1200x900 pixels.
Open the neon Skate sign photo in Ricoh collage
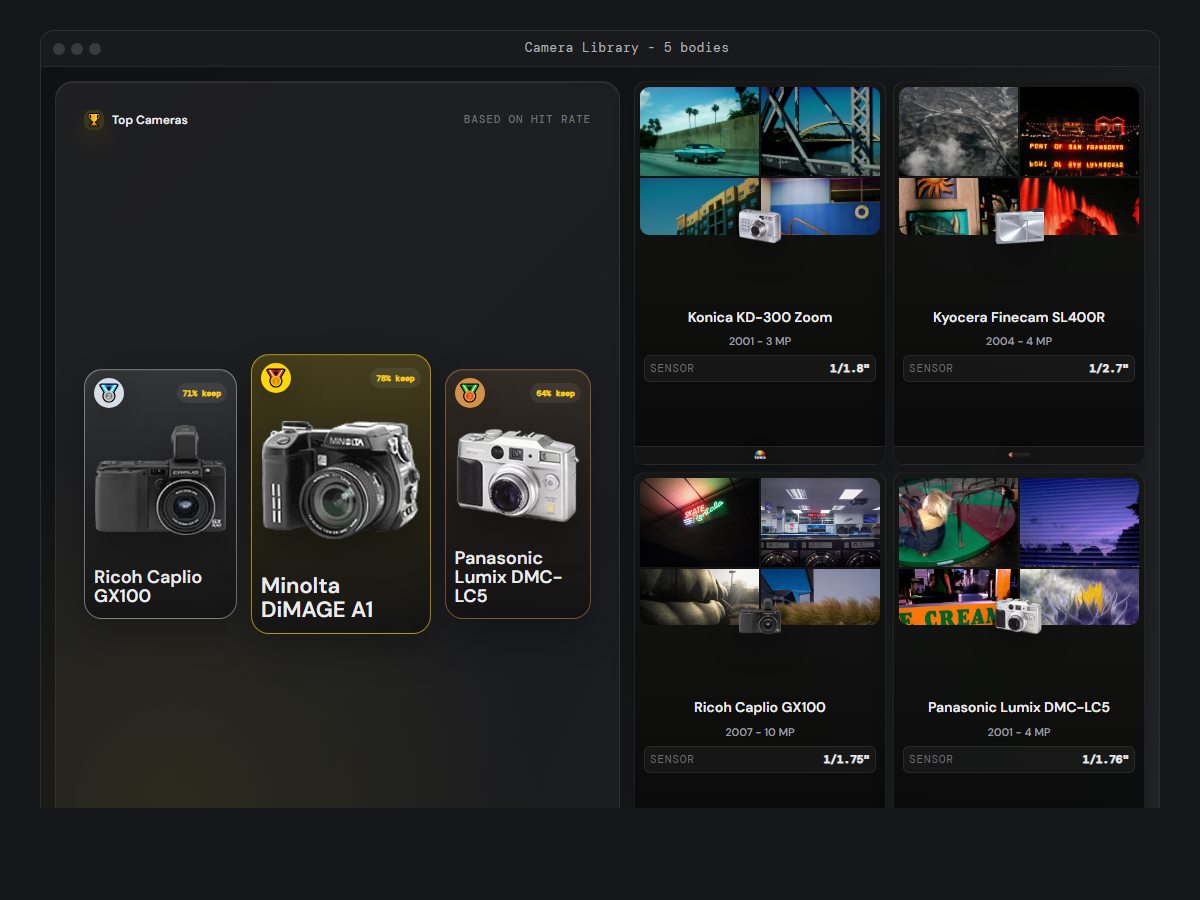tap(699, 522)
